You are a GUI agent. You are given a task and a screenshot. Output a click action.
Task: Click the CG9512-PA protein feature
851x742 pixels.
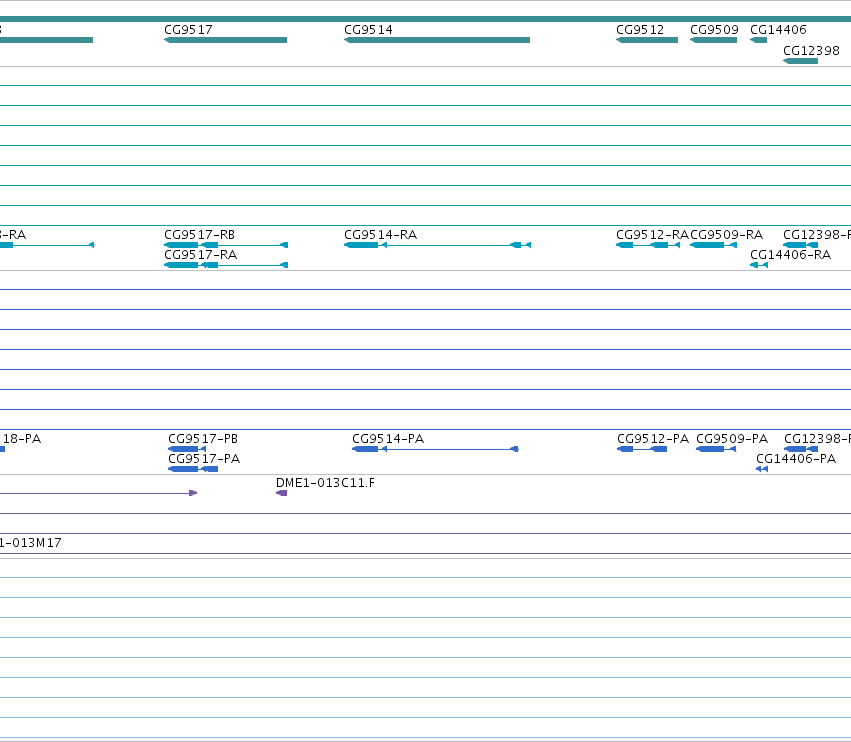[x=642, y=449]
